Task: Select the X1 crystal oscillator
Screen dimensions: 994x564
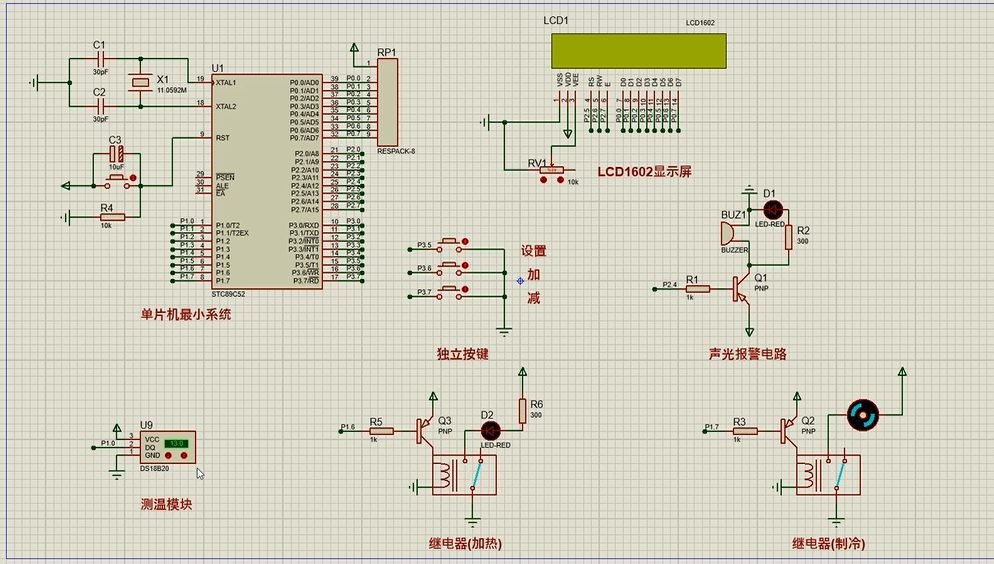Action: [142, 83]
